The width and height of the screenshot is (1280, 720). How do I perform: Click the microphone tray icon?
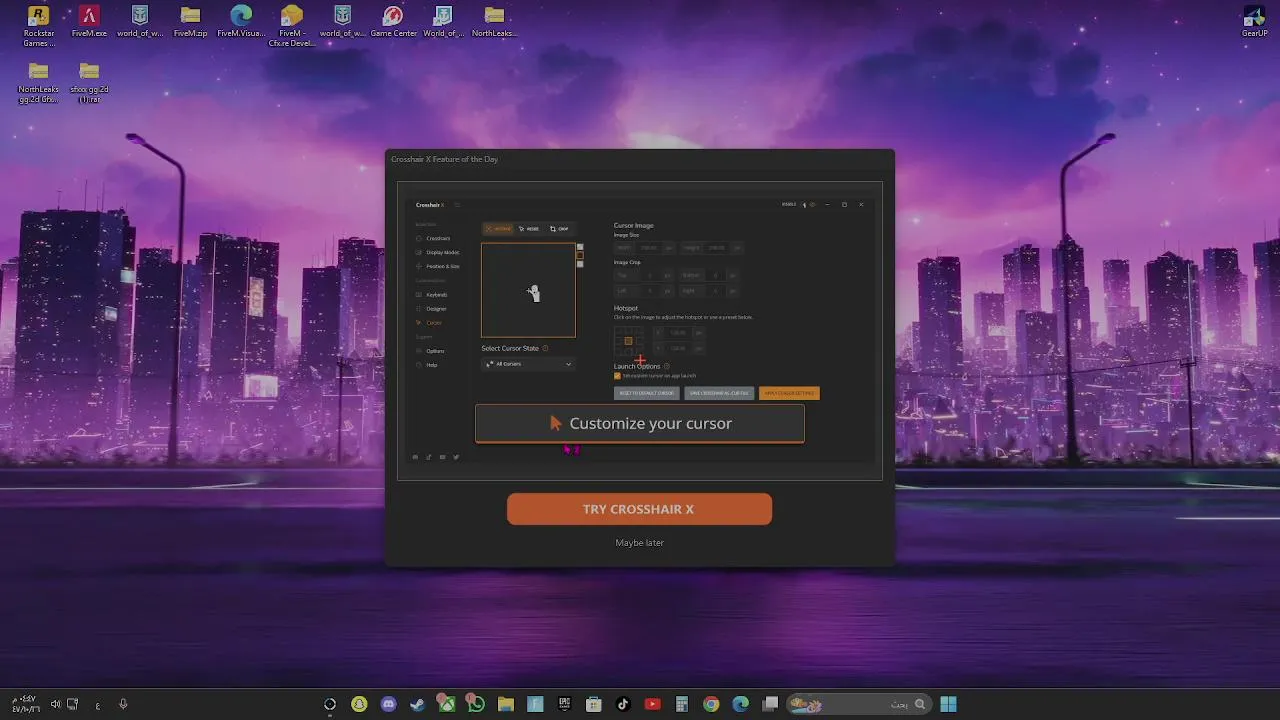(x=123, y=704)
